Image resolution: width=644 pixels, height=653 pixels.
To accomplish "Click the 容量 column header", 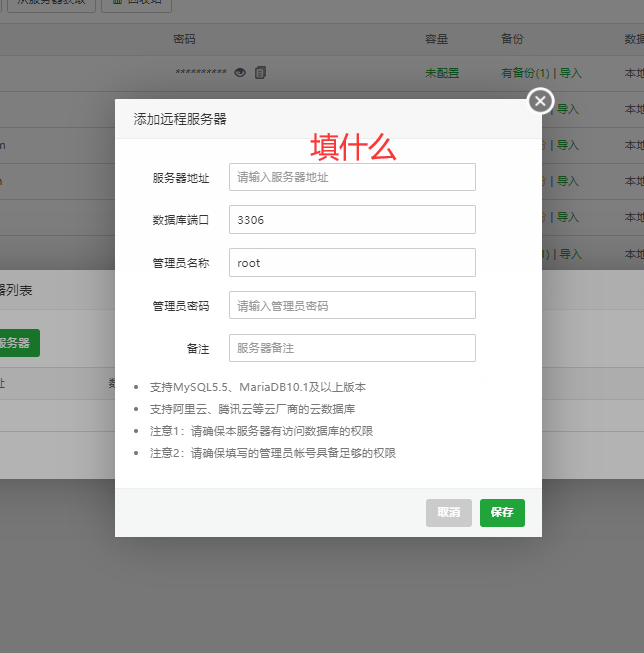I will pyautogui.click(x=437, y=39).
